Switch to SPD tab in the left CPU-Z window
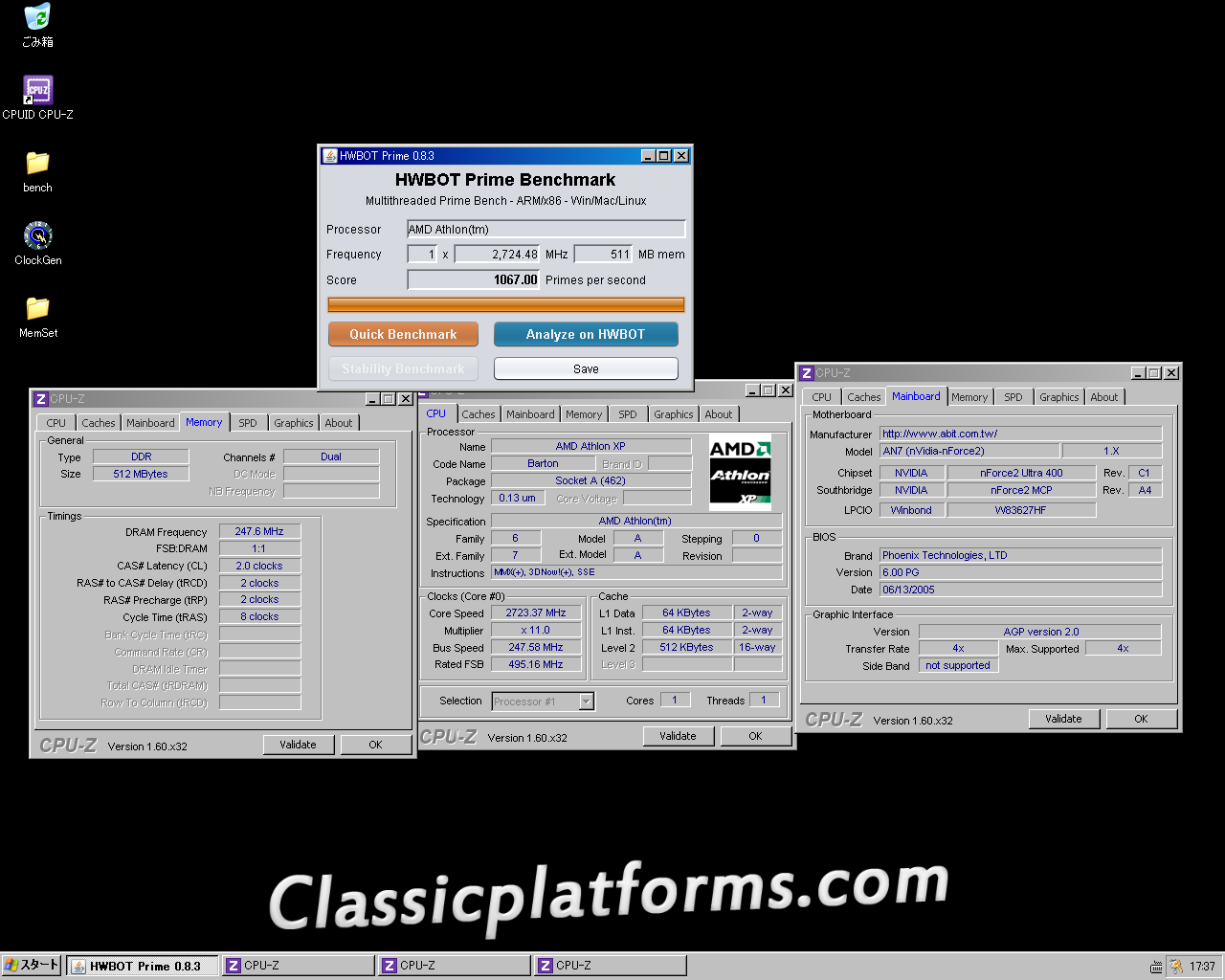 (x=248, y=423)
